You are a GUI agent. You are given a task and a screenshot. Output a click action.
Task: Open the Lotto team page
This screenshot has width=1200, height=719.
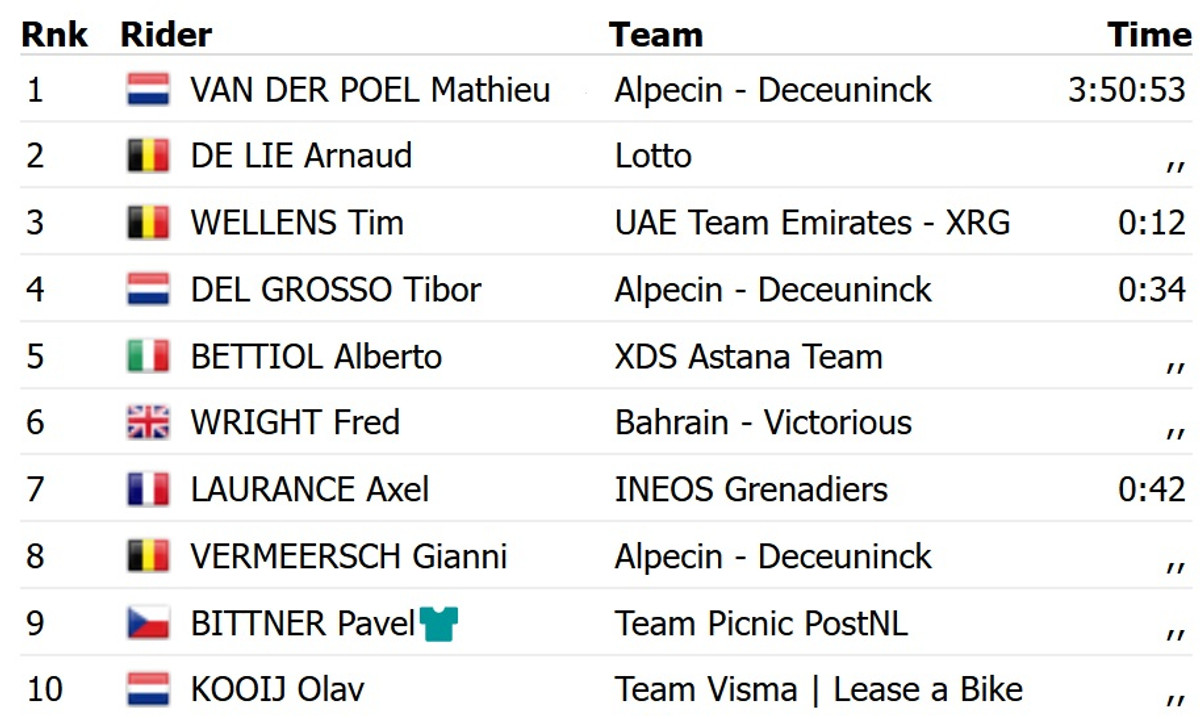click(653, 156)
